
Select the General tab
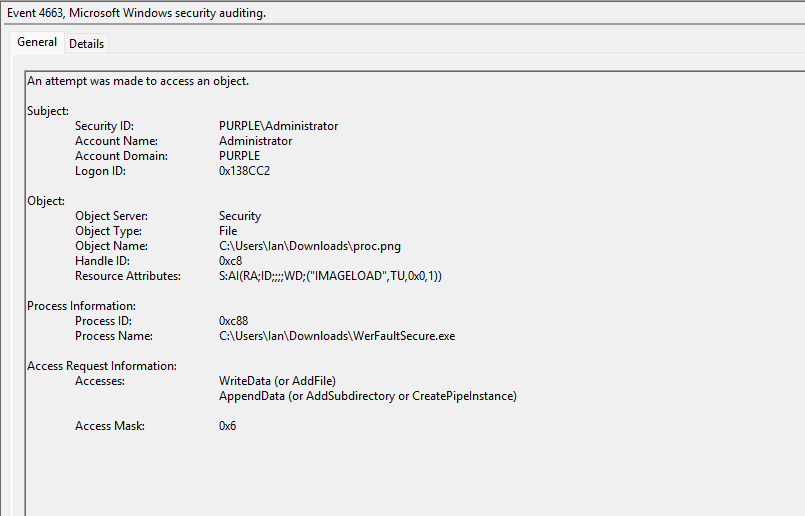click(x=37, y=43)
